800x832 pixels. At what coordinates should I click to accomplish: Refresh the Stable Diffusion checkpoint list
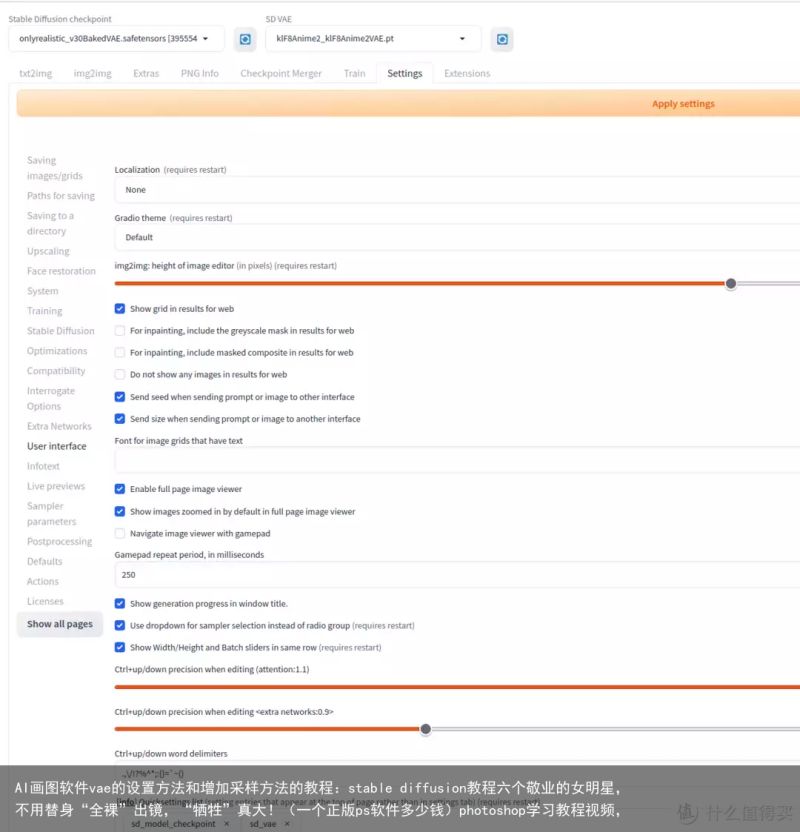click(x=245, y=39)
